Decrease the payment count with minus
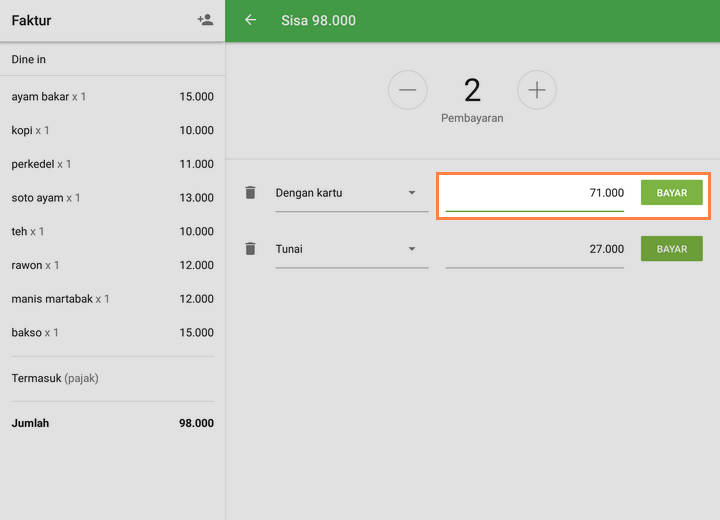 click(407, 91)
